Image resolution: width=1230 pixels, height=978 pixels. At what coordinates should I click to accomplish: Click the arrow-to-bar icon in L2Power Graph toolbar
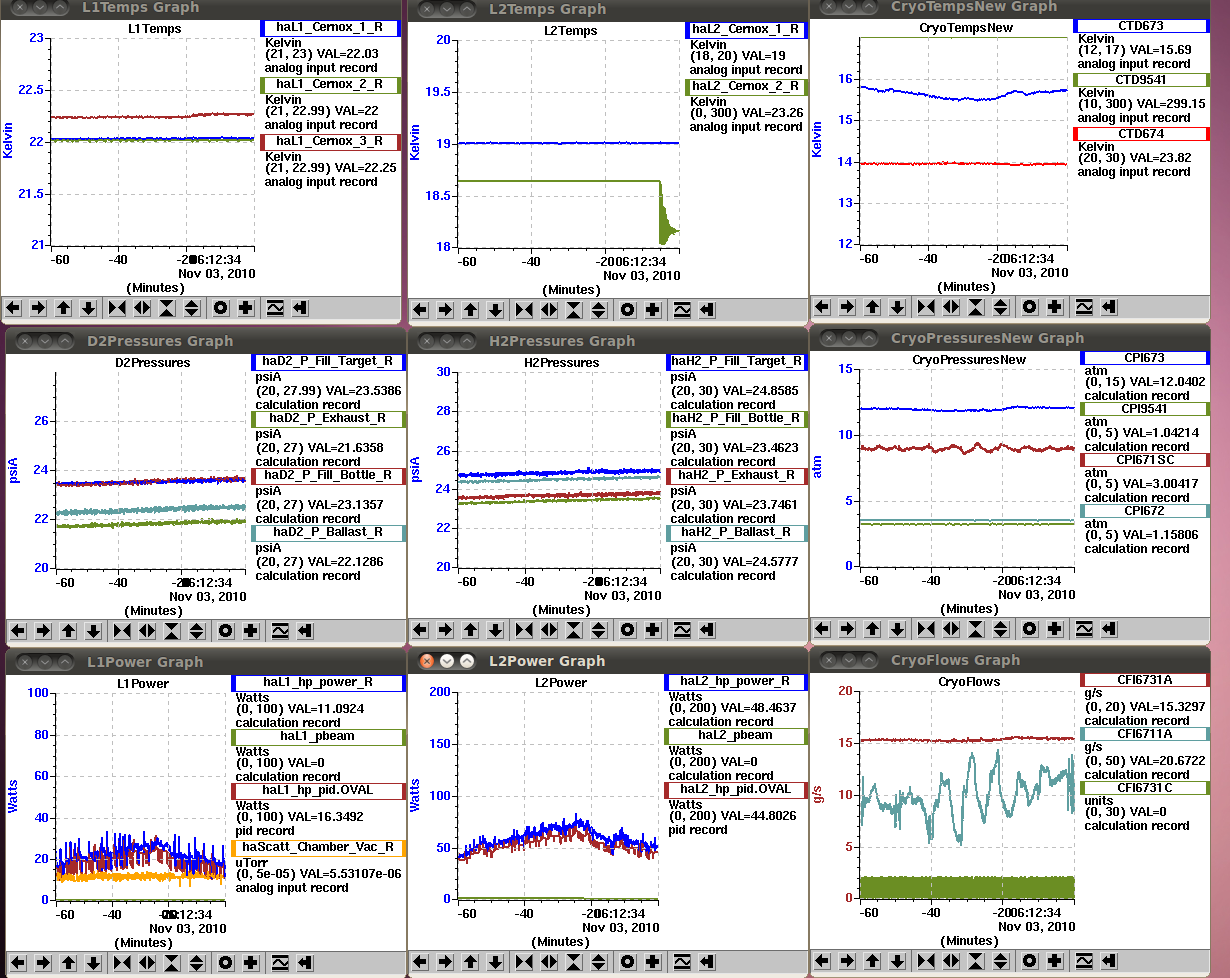(x=707, y=962)
